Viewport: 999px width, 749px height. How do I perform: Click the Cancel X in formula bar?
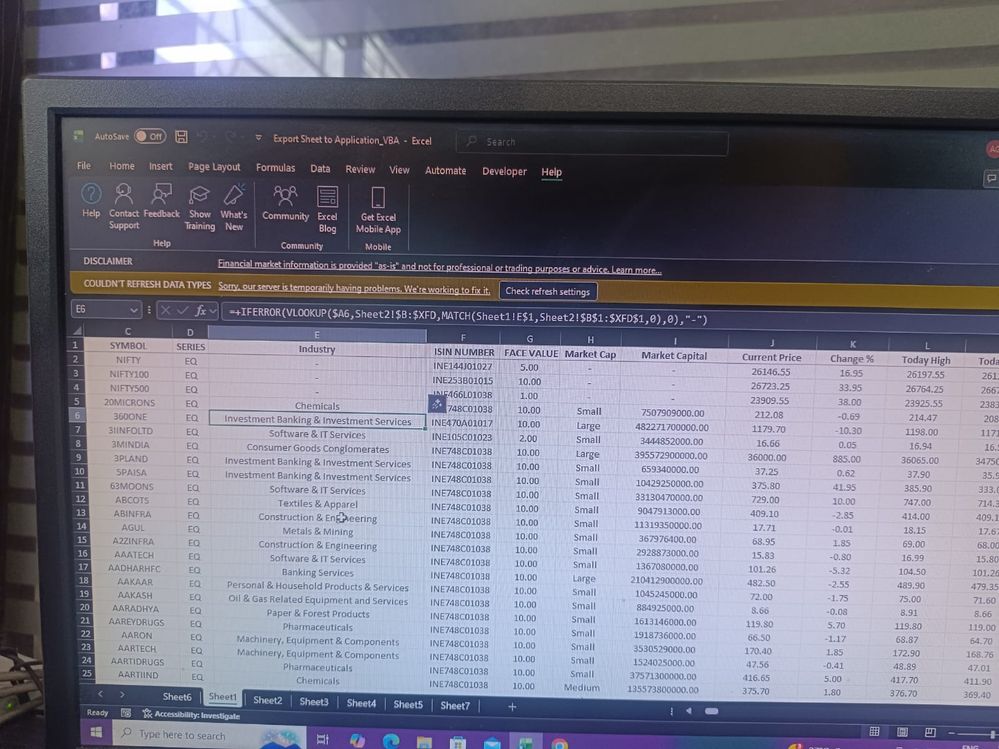pos(166,310)
